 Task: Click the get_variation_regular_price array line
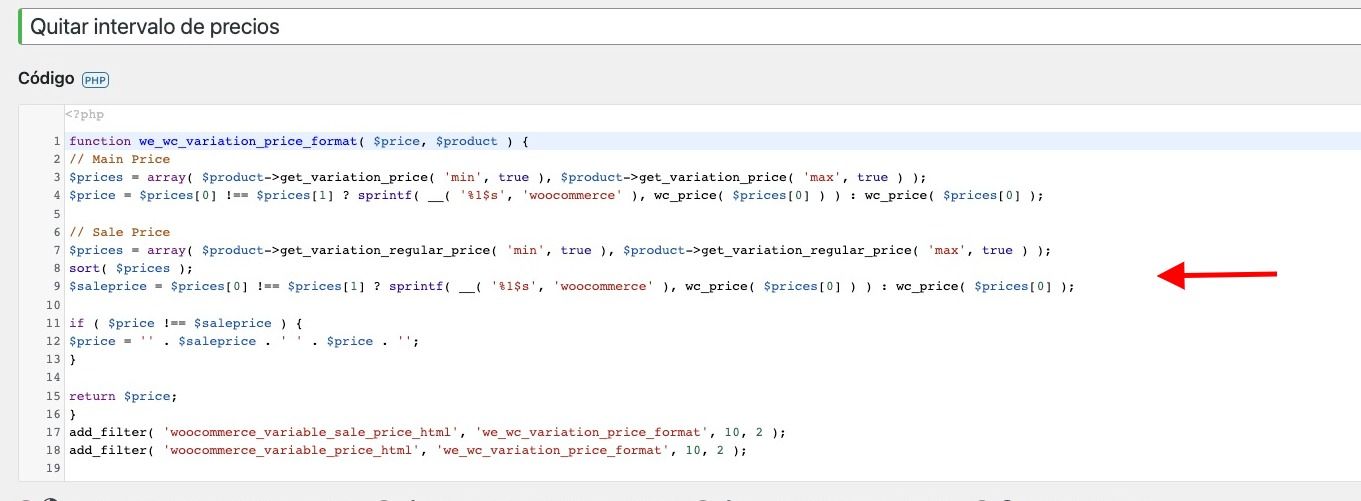[x=560, y=250]
